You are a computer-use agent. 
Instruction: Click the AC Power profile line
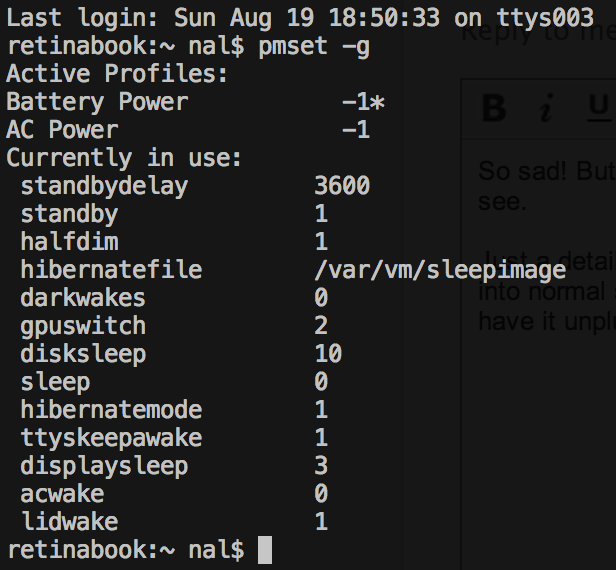point(62,130)
